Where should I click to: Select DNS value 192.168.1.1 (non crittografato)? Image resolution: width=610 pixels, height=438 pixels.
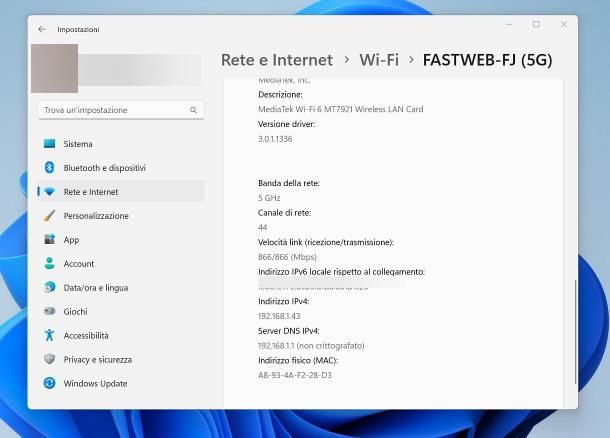(x=311, y=345)
